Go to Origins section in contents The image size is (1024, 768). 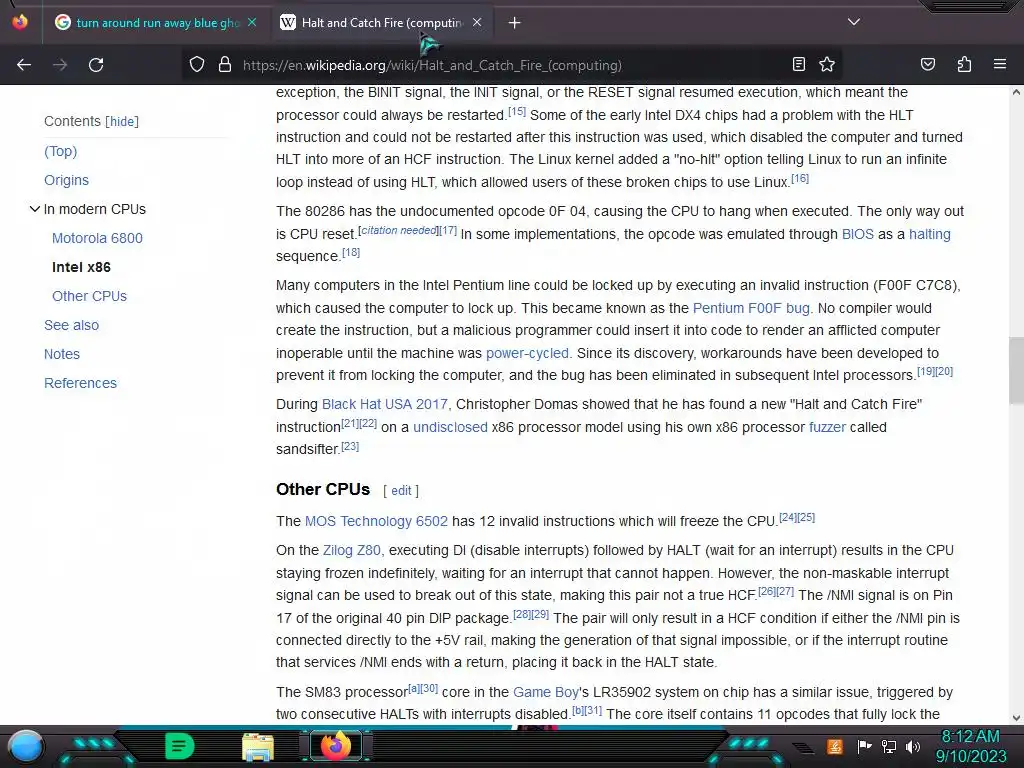[67, 180]
